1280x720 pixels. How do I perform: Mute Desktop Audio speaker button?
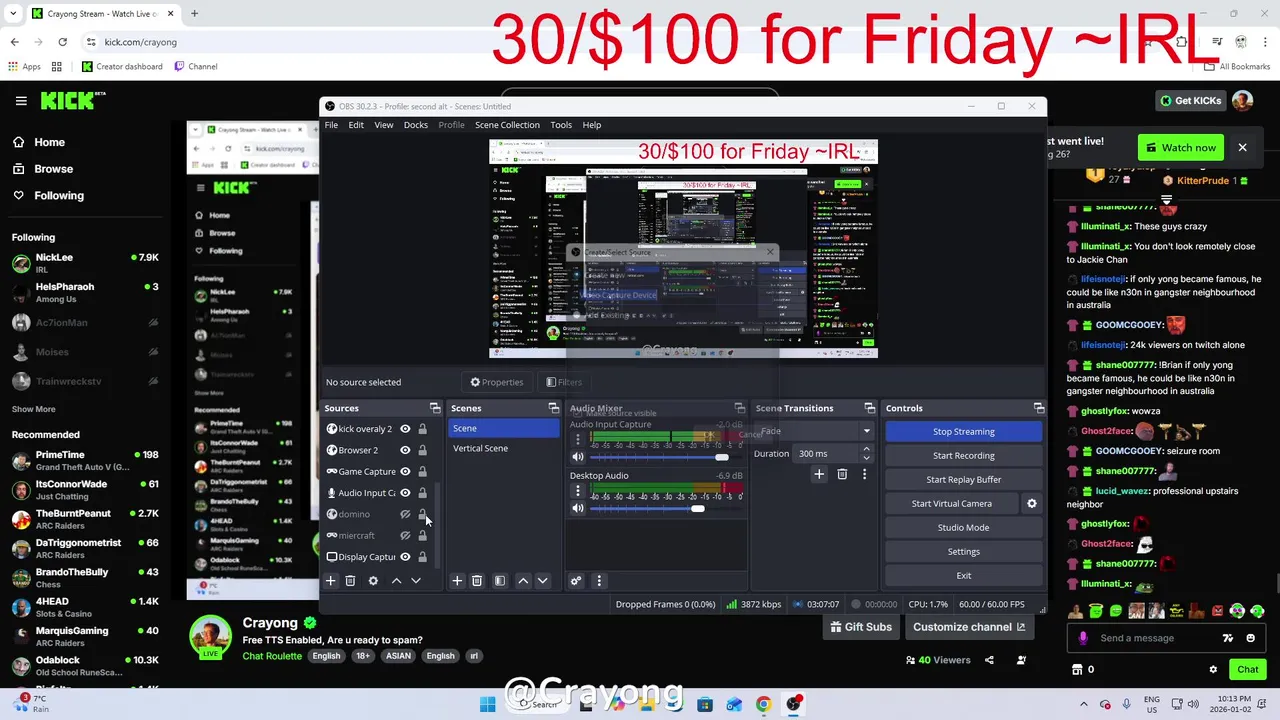click(x=577, y=508)
